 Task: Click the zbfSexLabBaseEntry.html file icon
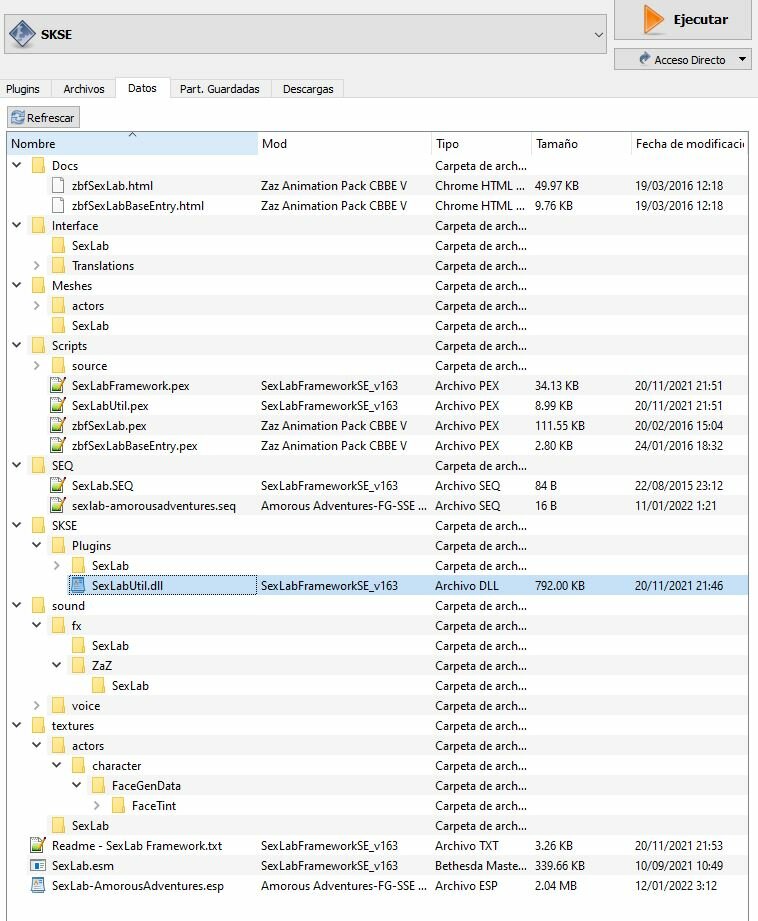[58, 206]
